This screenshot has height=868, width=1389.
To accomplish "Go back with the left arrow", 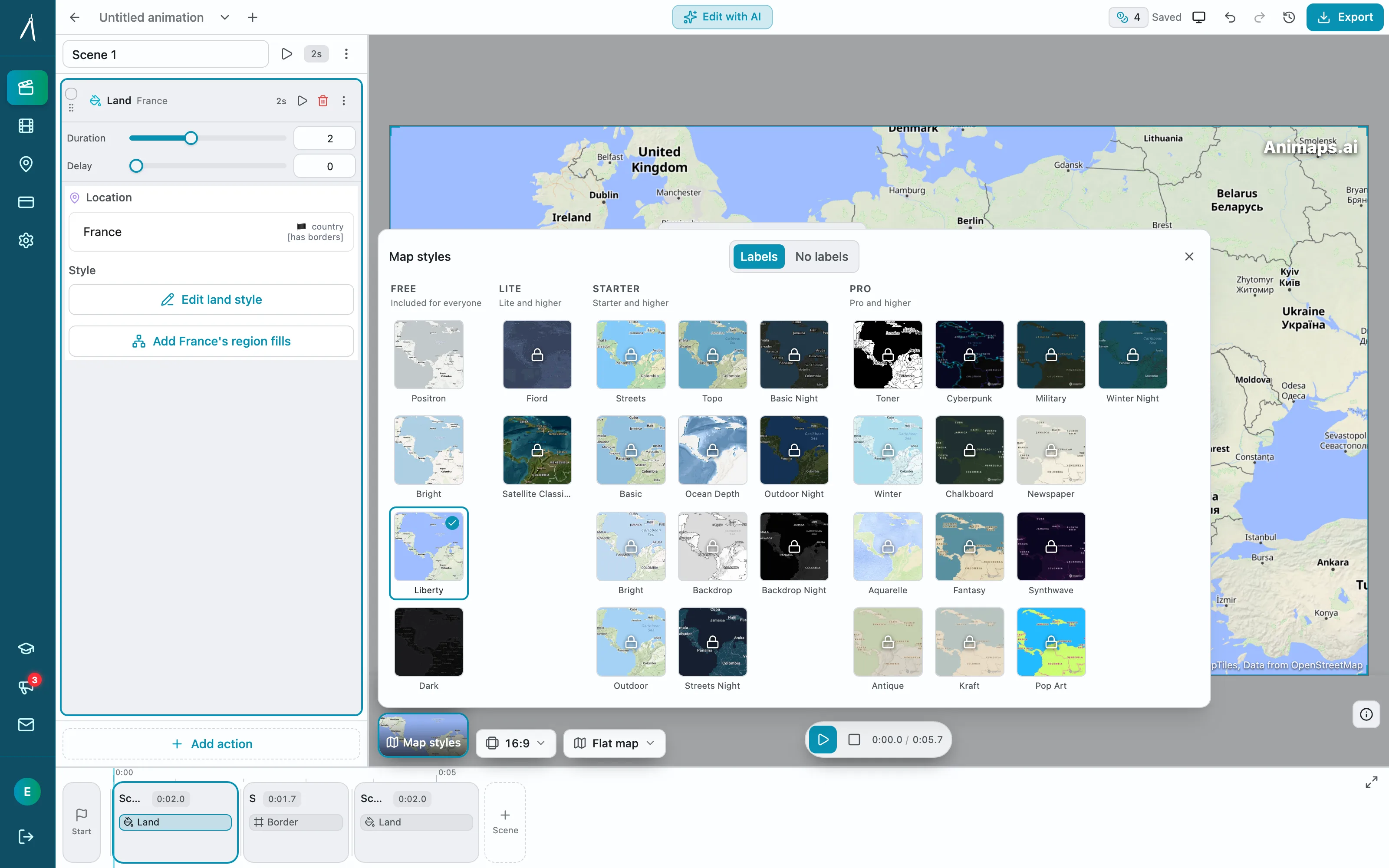I will click(x=75, y=17).
